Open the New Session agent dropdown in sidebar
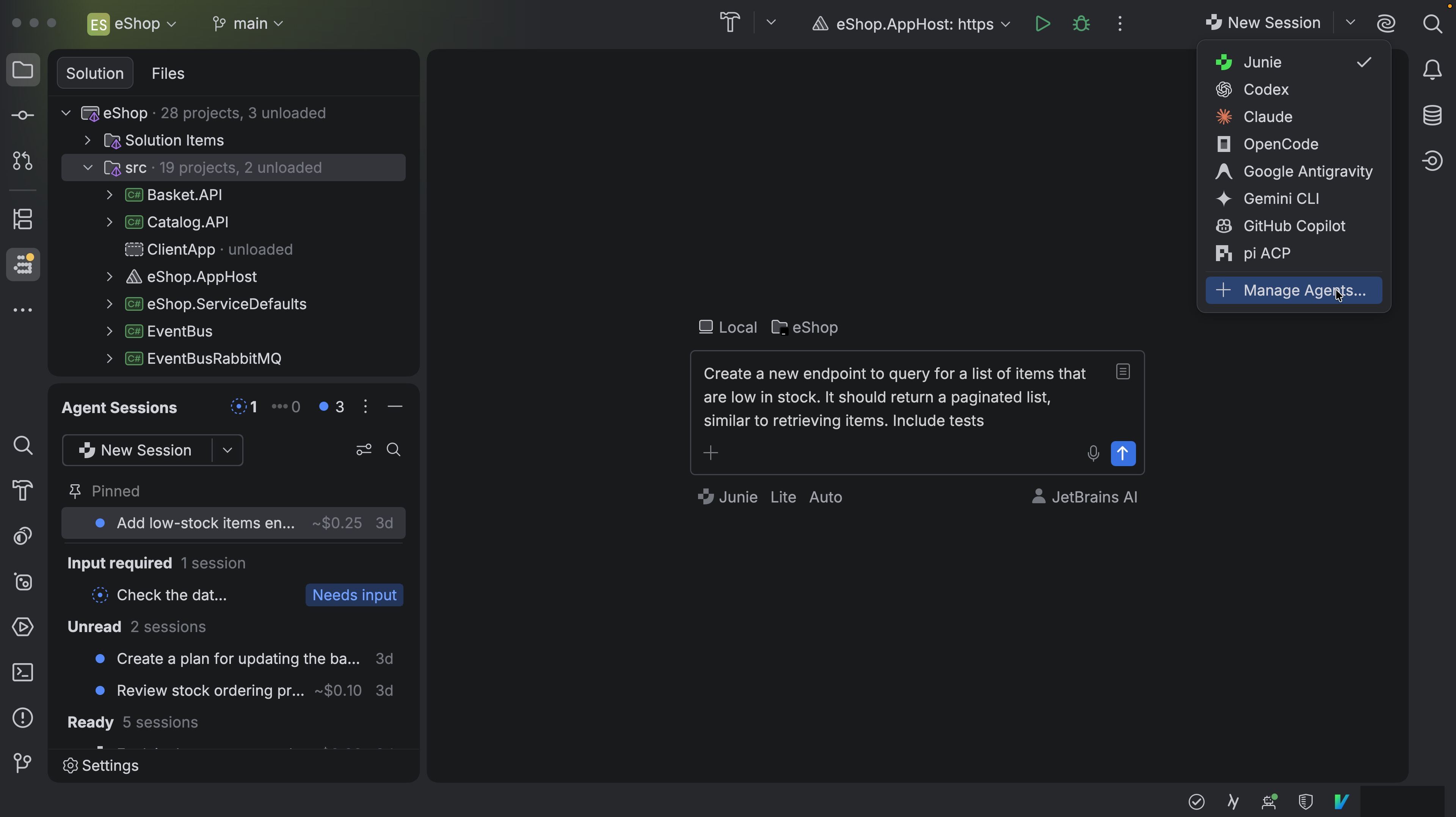 point(227,450)
